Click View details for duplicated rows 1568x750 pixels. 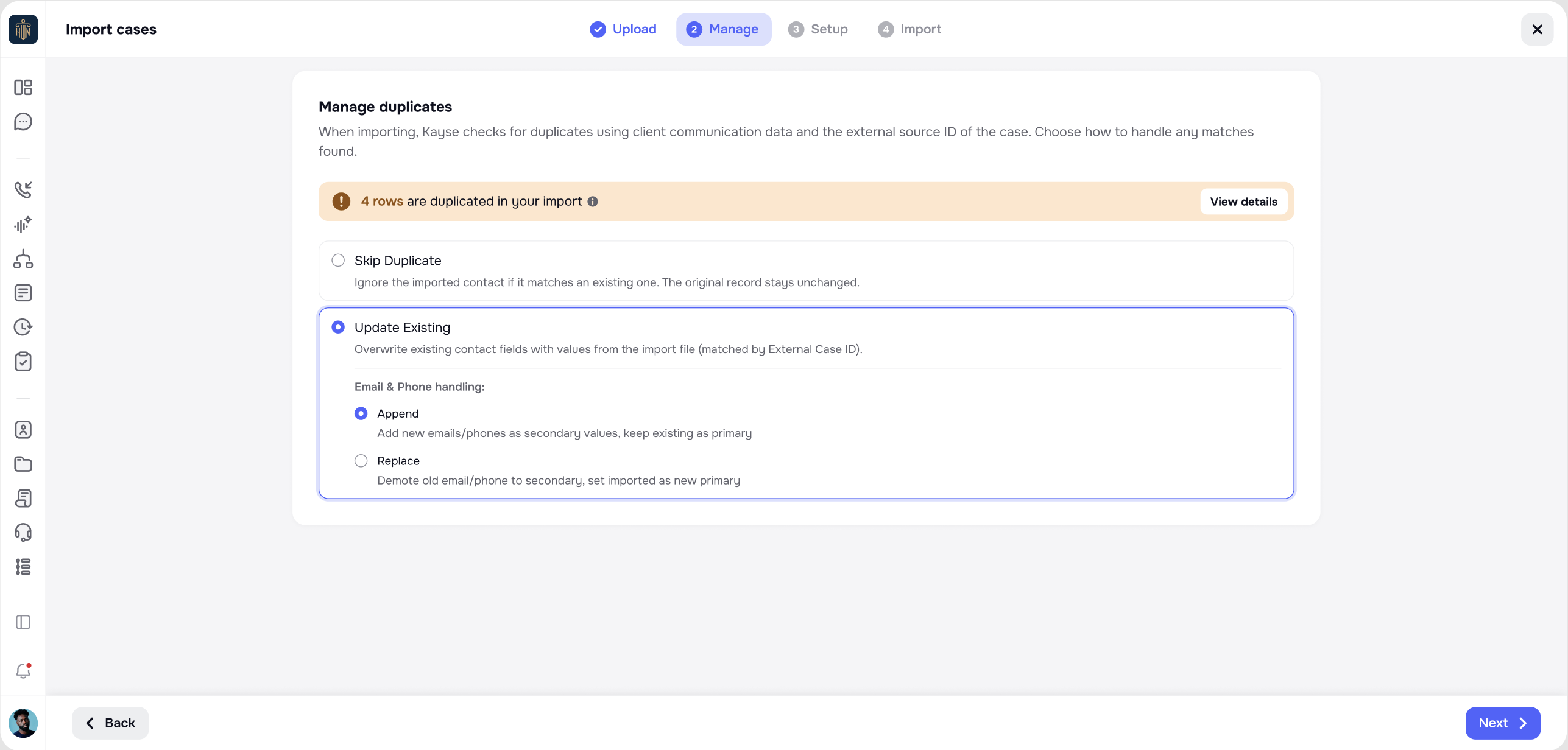click(1243, 202)
